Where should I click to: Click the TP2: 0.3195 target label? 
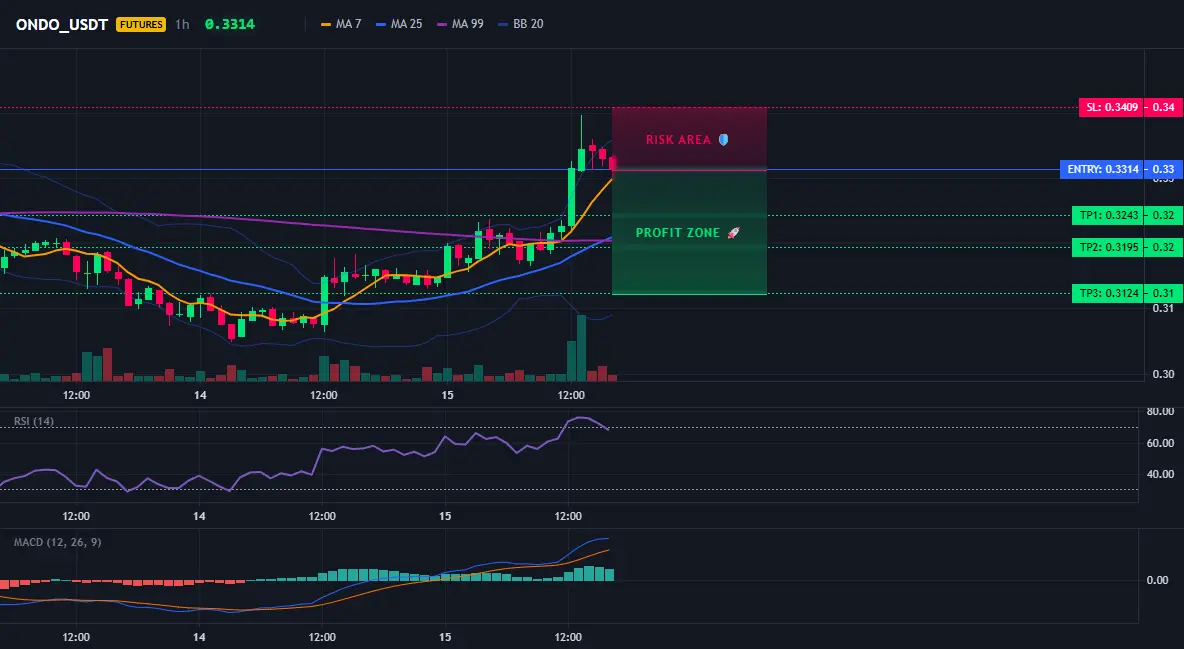pos(1108,247)
